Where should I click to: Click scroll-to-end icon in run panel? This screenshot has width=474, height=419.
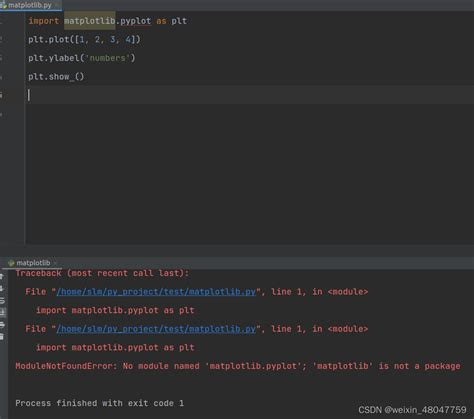pyautogui.click(x=2, y=312)
